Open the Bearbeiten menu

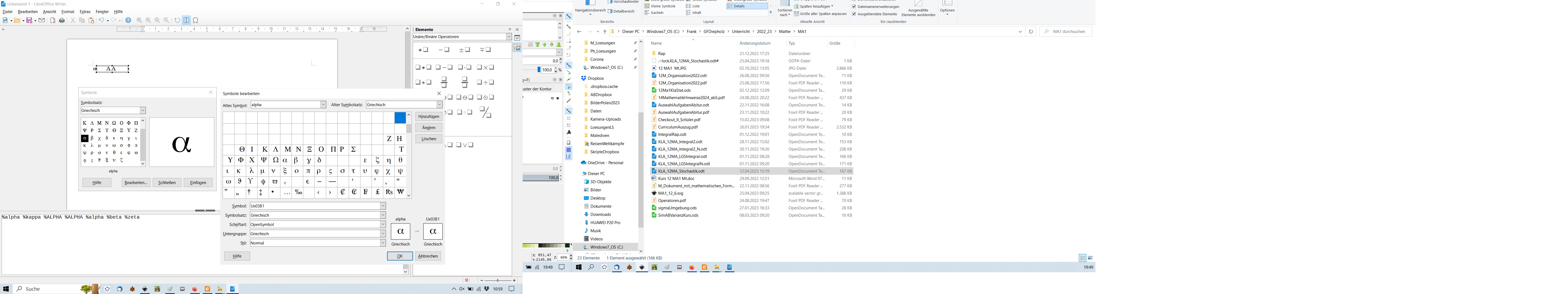coord(27,11)
